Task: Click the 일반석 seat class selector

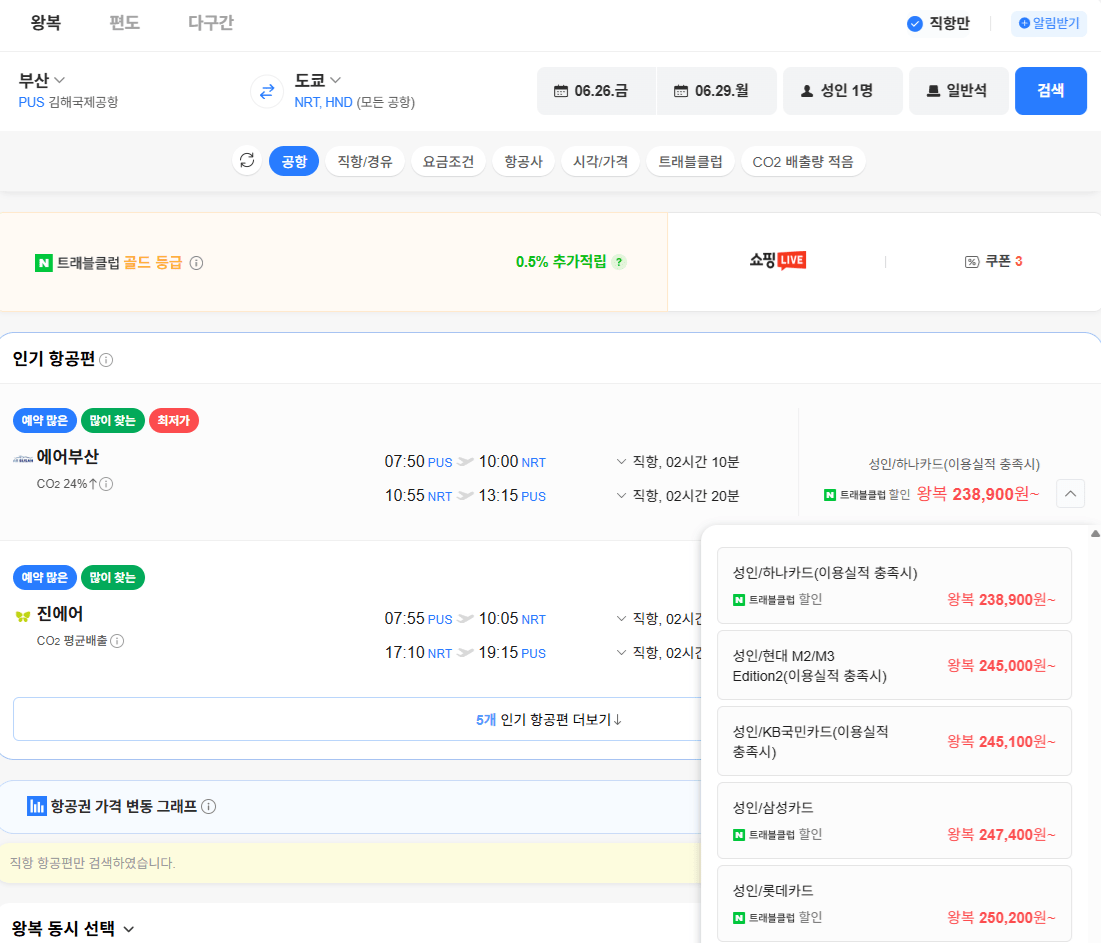Action: click(958, 91)
